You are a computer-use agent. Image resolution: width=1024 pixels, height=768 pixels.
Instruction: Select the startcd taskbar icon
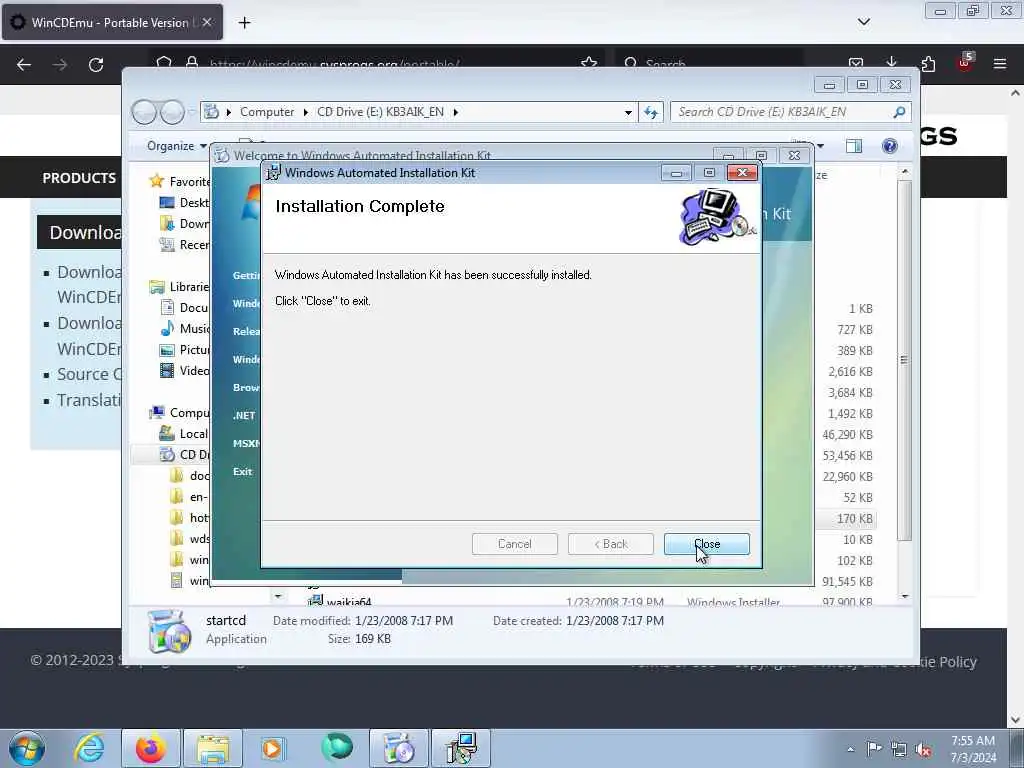(398, 748)
